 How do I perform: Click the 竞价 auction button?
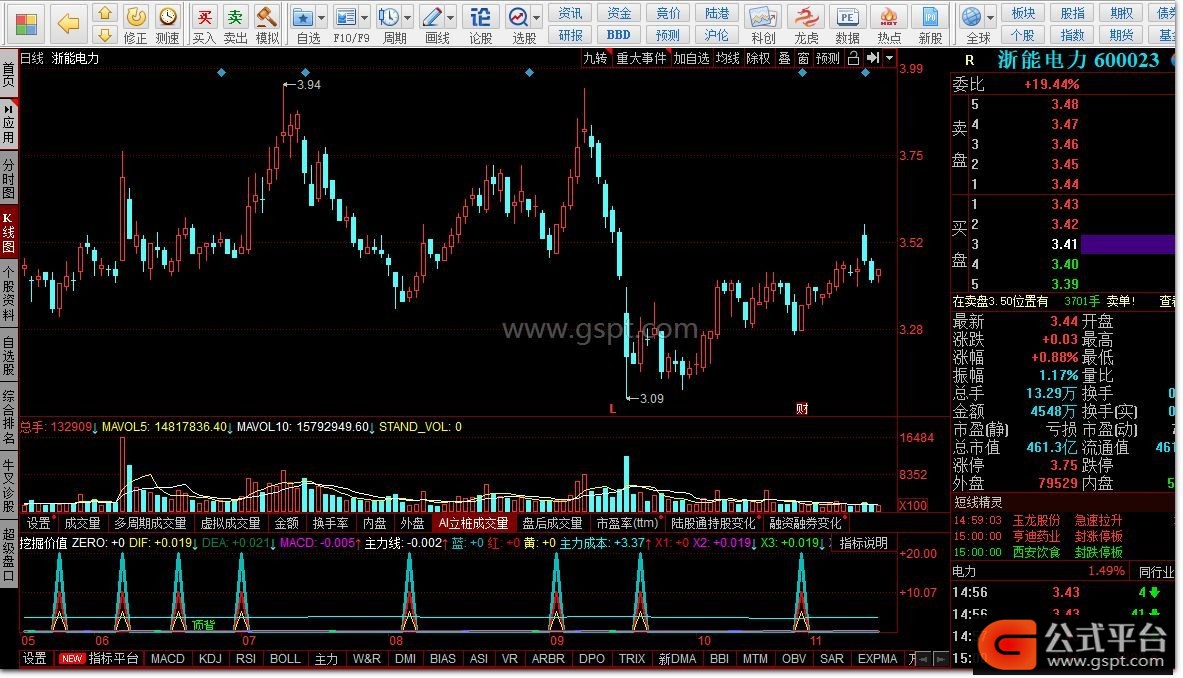pyautogui.click(x=668, y=13)
